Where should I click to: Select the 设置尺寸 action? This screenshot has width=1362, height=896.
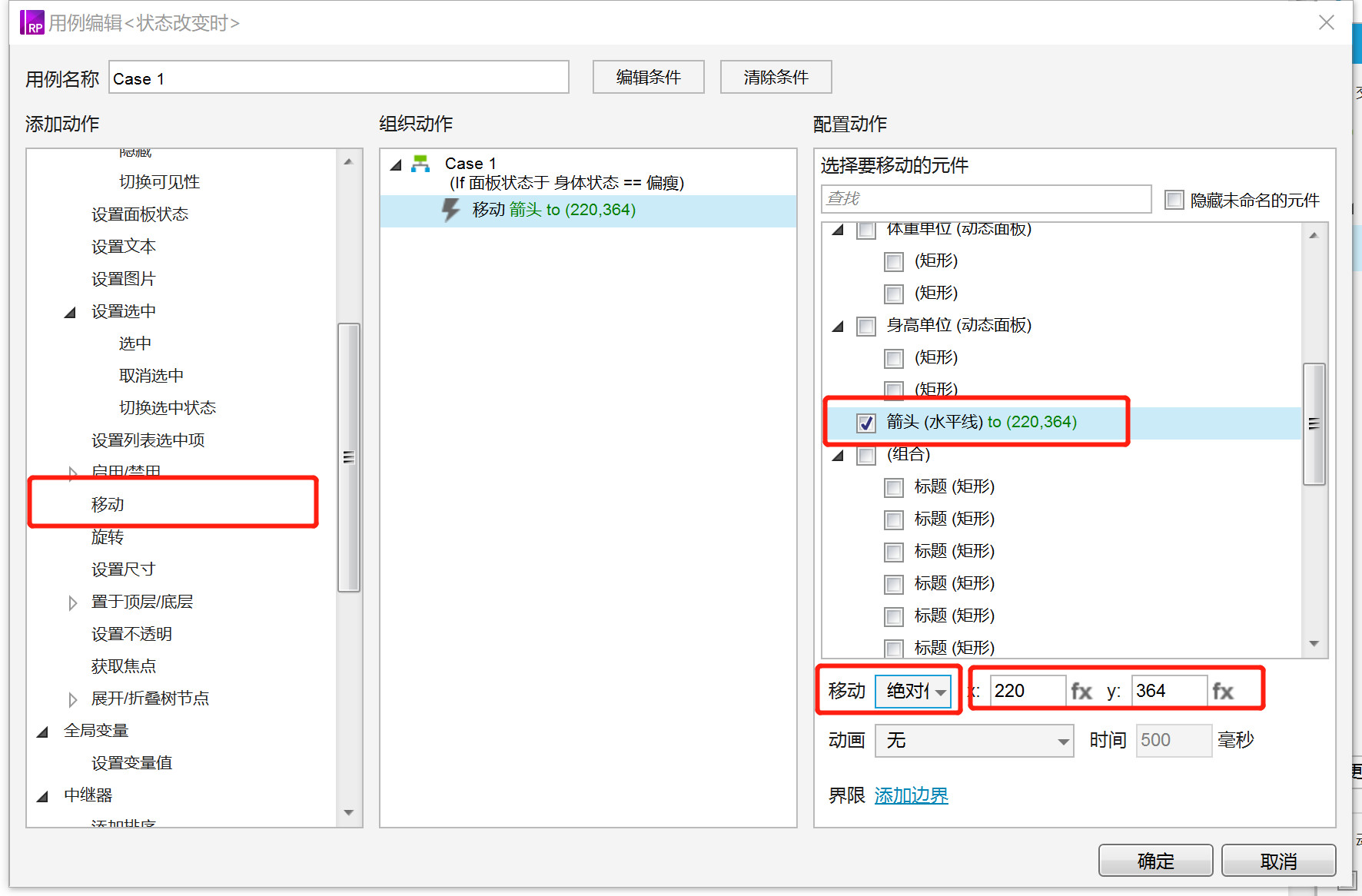tap(124, 569)
